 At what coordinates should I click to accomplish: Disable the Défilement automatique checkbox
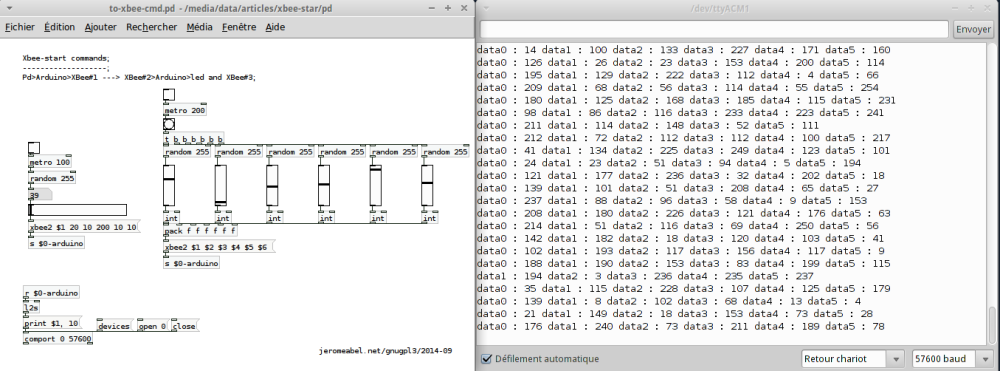pyautogui.click(x=487, y=359)
